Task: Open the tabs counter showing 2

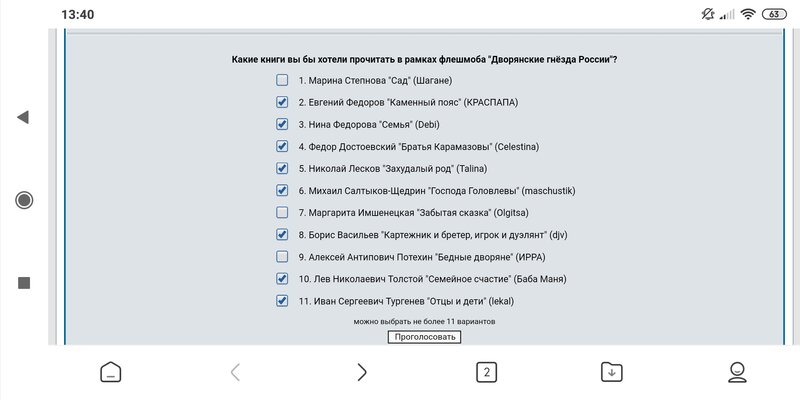Action: click(x=486, y=372)
